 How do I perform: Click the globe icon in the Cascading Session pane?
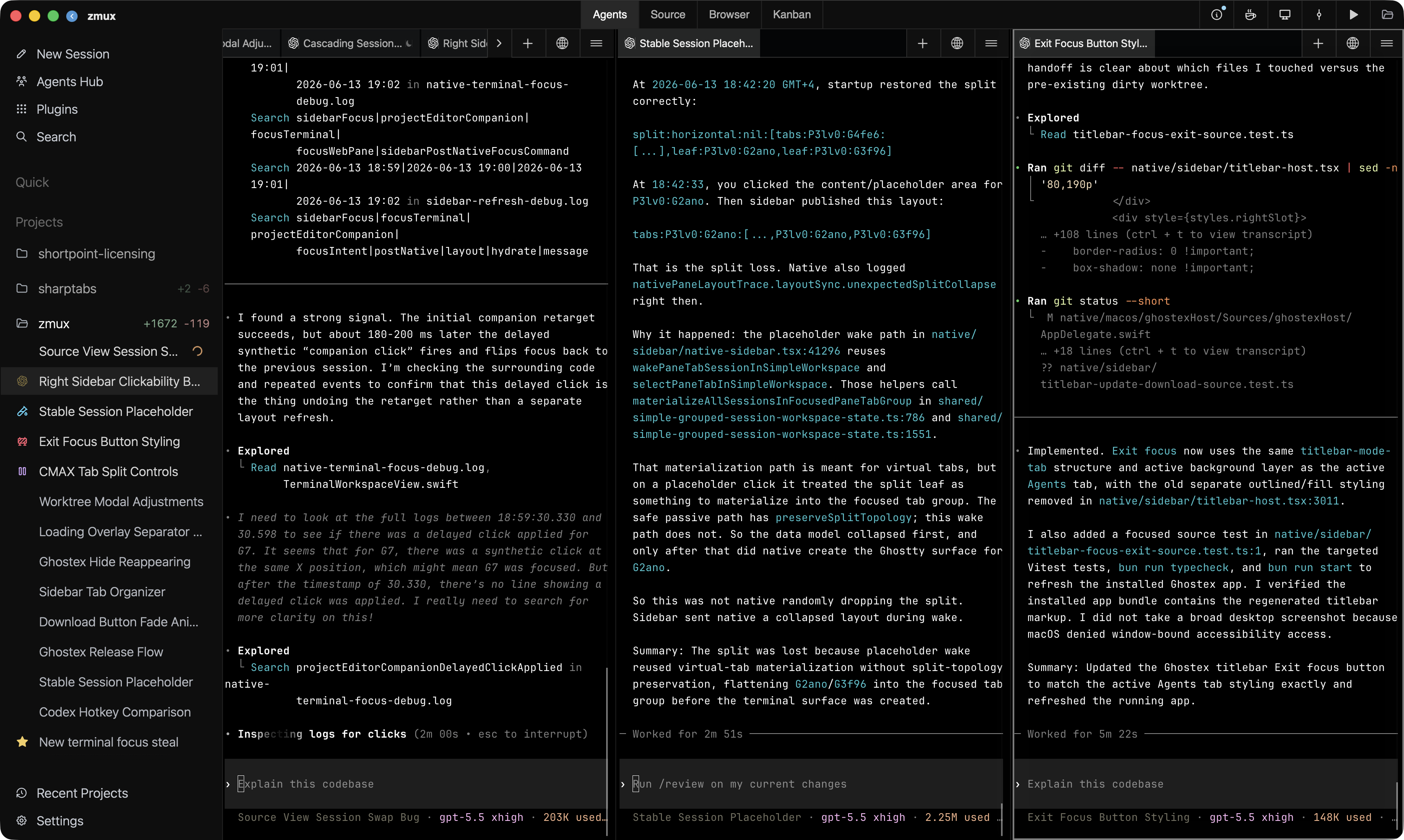(x=561, y=43)
